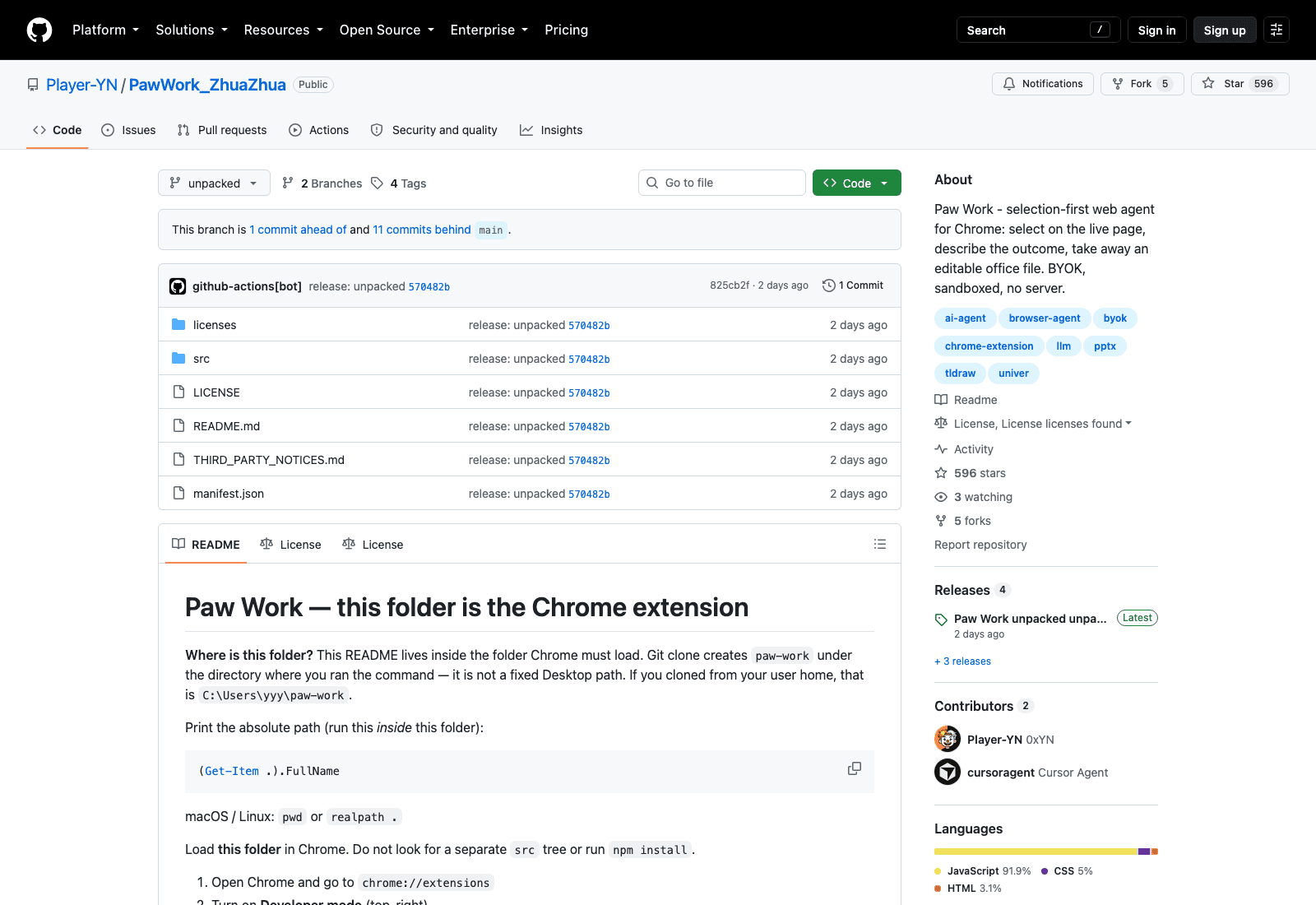This screenshot has width=1316, height=905.
Task: Click Sign up button
Action: pyautogui.click(x=1225, y=30)
